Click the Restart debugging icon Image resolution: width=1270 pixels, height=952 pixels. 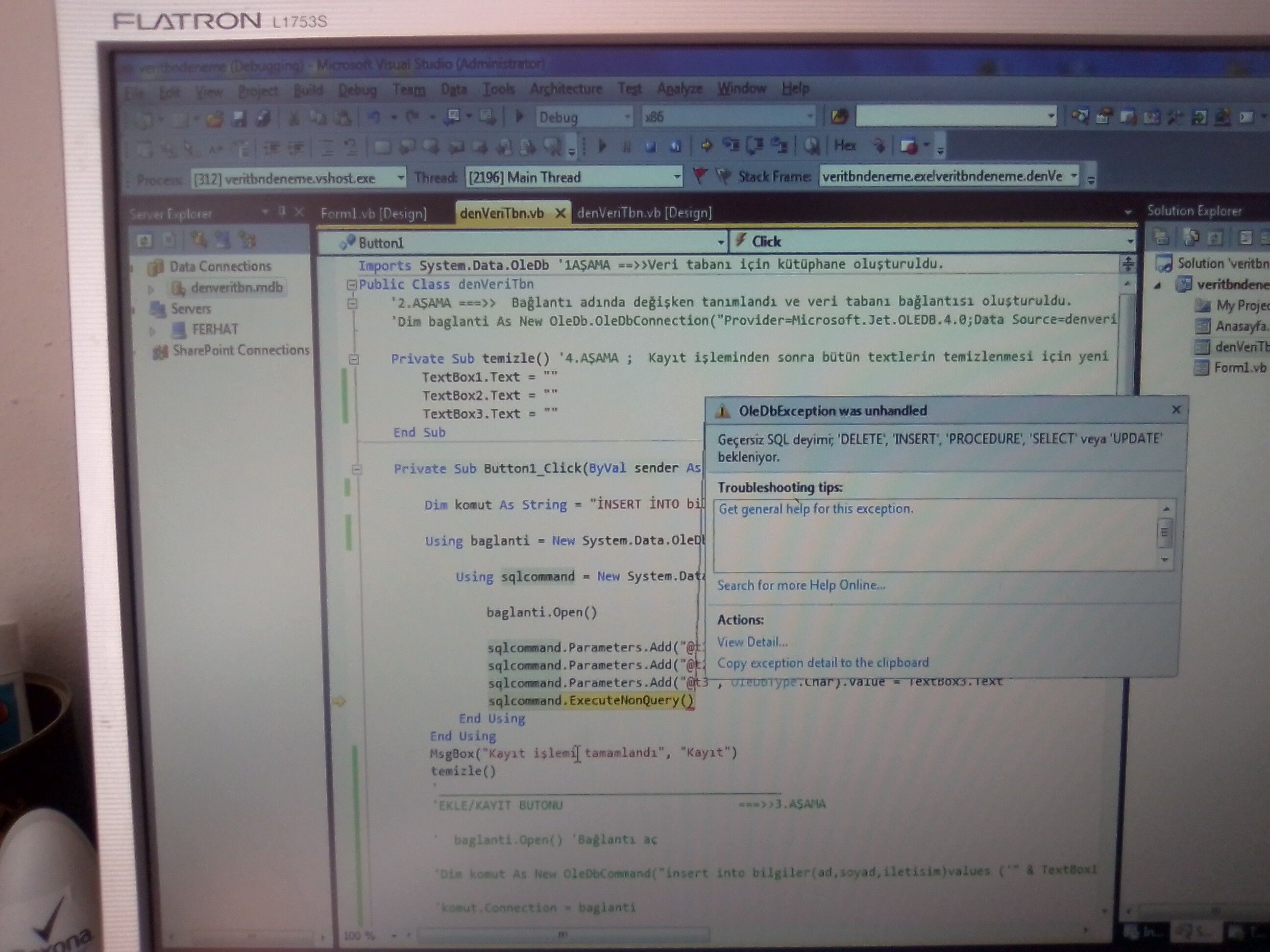click(675, 147)
